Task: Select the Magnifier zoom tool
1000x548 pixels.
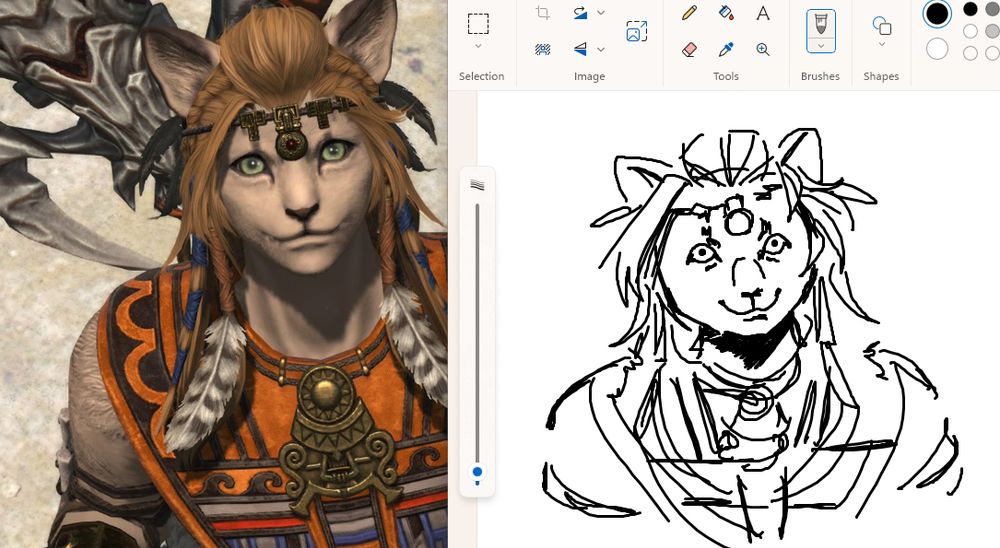Action: 763,49
